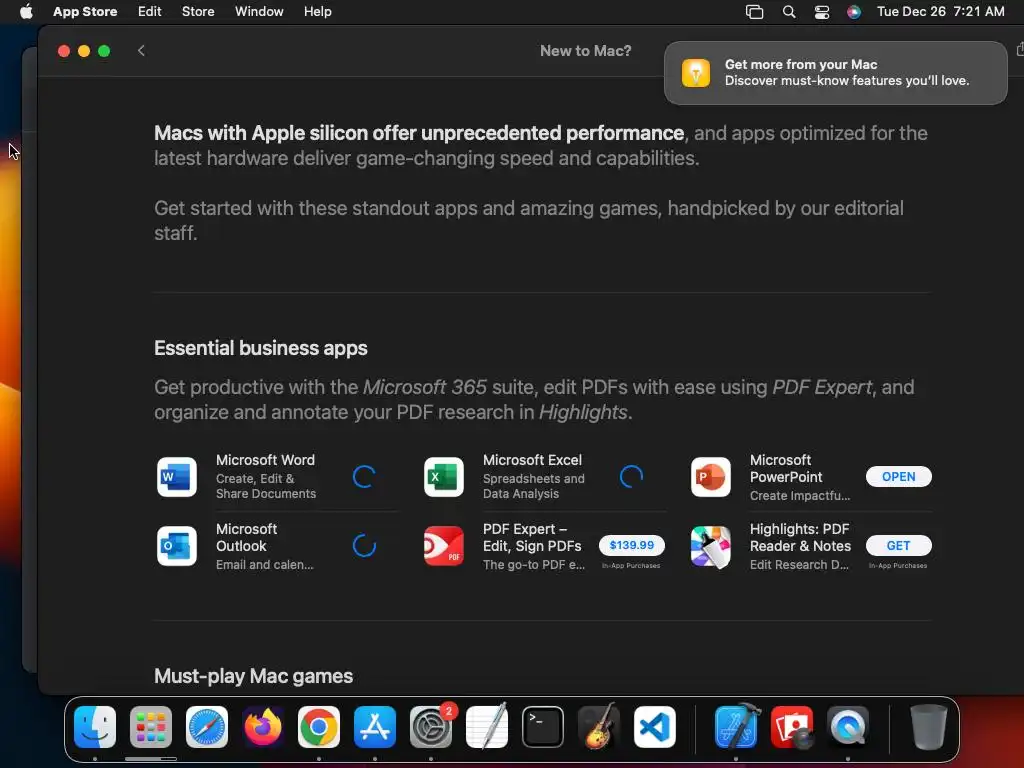Open the Trash in the Dock

pos(929,727)
